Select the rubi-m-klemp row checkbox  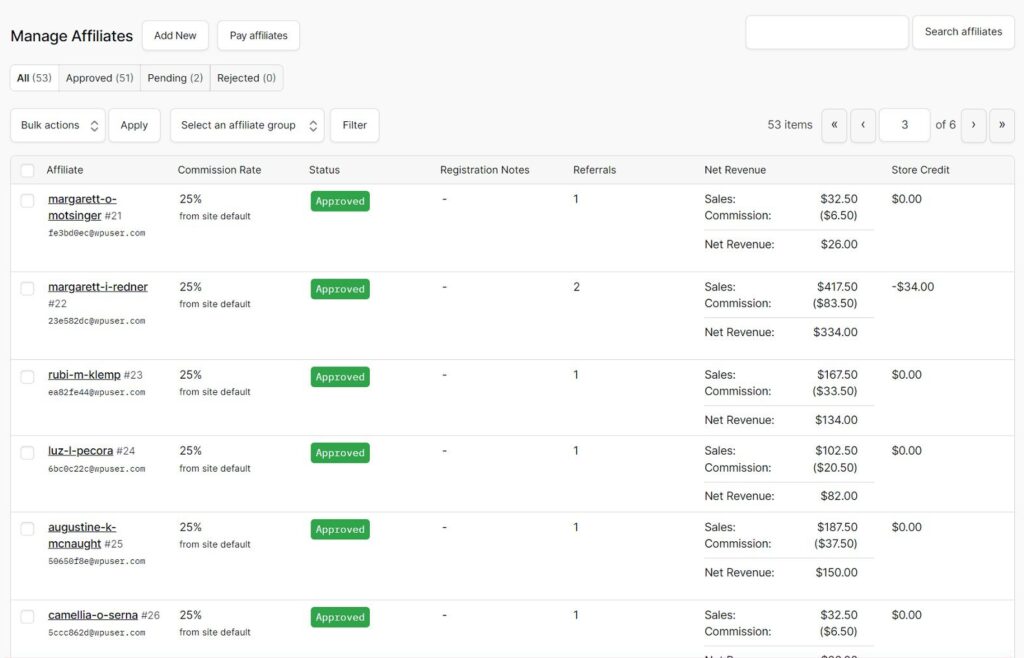click(x=27, y=377)
